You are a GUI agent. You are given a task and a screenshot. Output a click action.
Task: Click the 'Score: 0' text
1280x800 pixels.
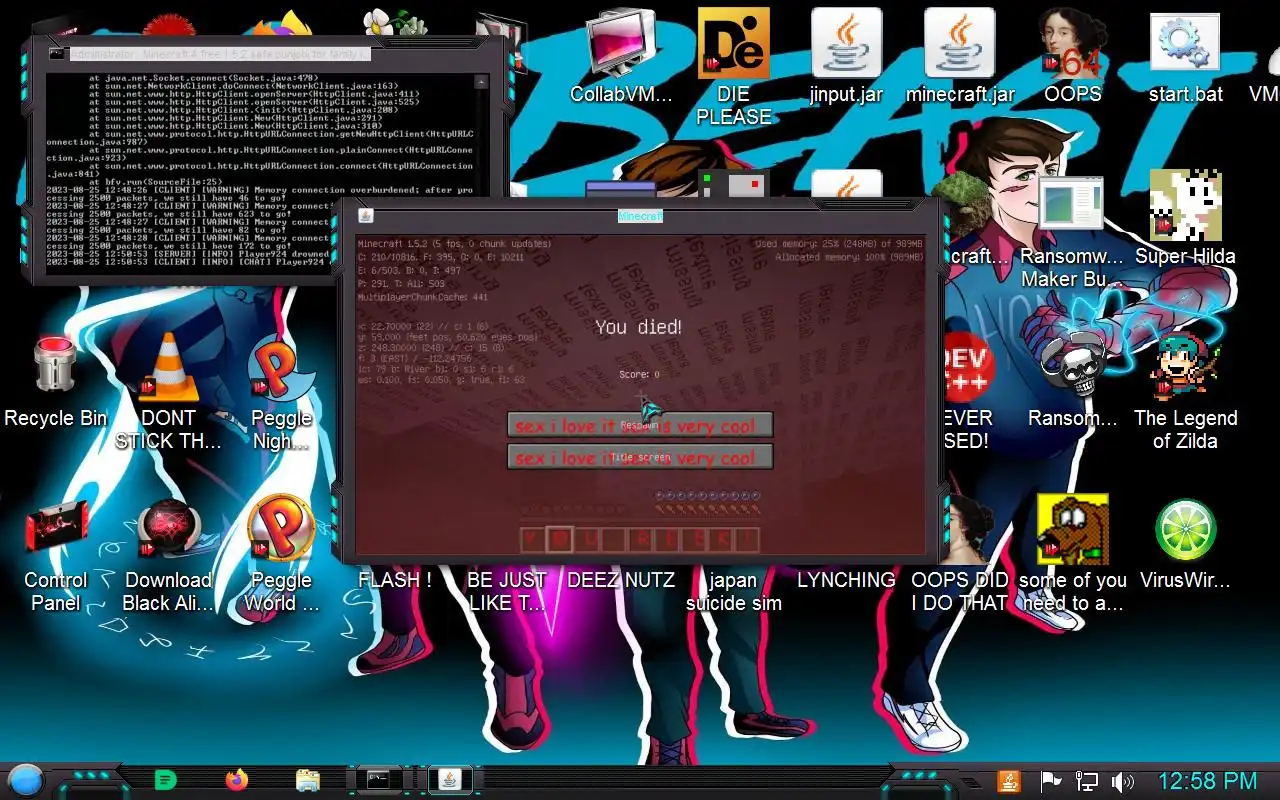click(x=639, y=375)
